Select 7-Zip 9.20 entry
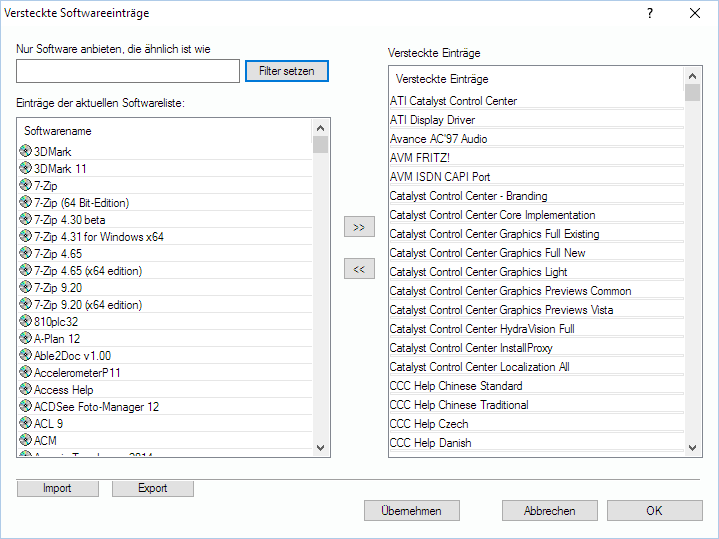The width and height of the screenshot is (719, 539). (165, 288)
